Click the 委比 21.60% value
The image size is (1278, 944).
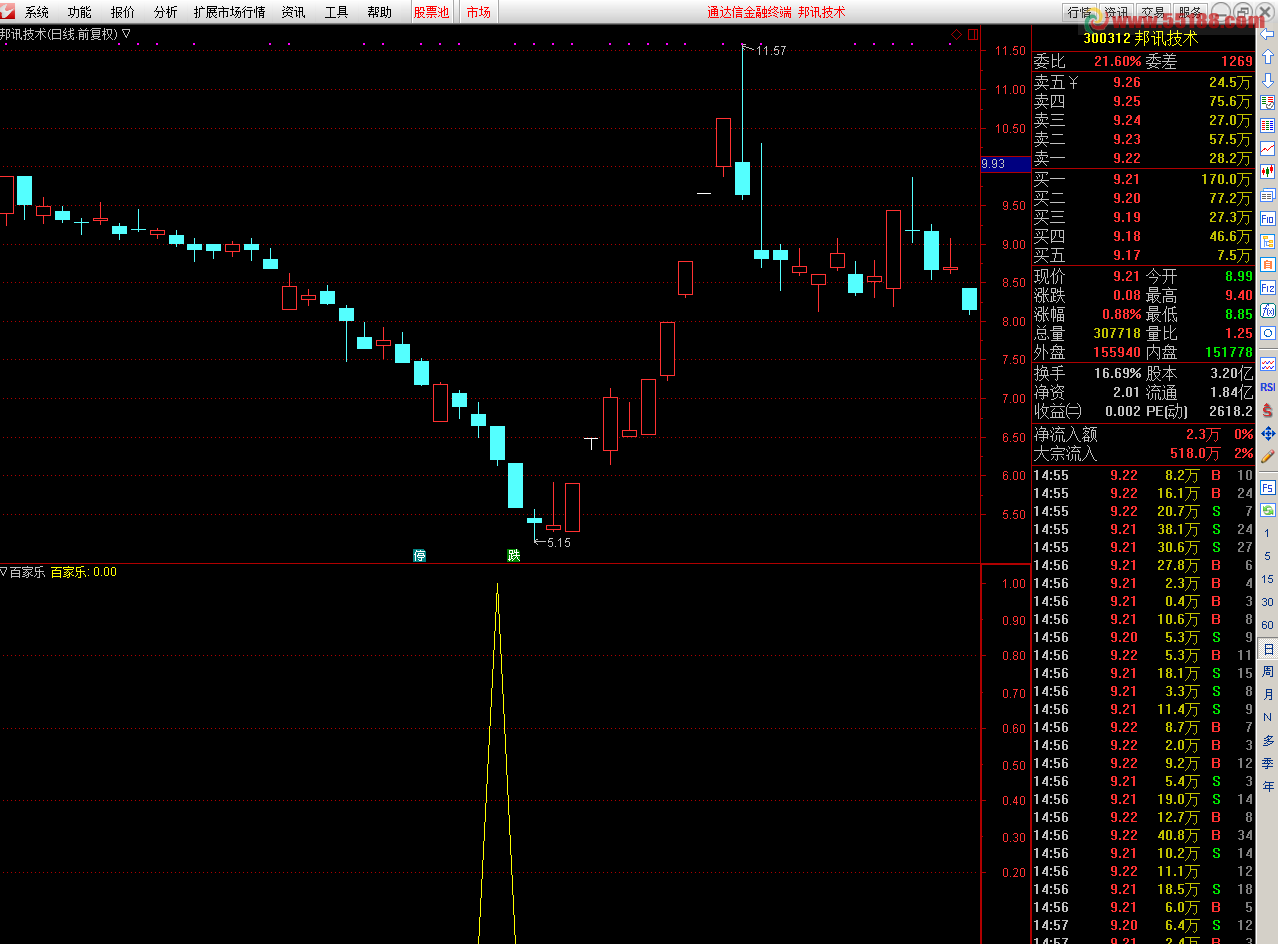(x=1117, y=62)
